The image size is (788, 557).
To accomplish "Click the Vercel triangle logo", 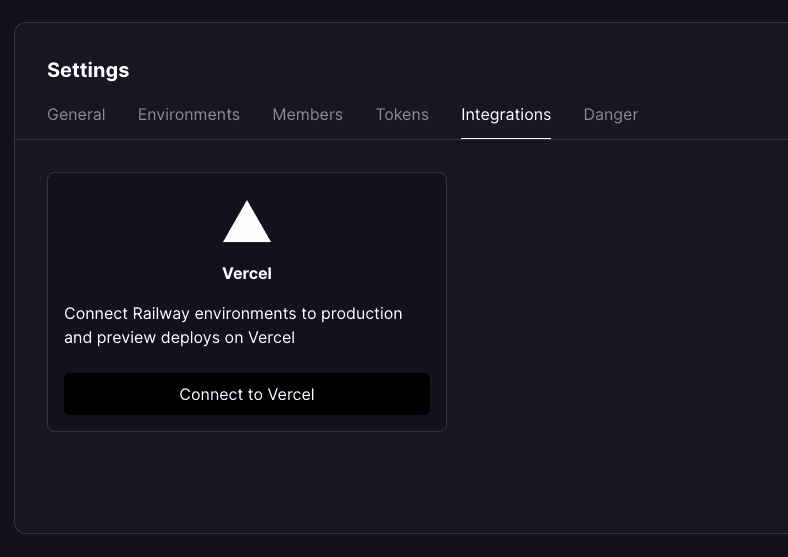I will pos(247,224).
